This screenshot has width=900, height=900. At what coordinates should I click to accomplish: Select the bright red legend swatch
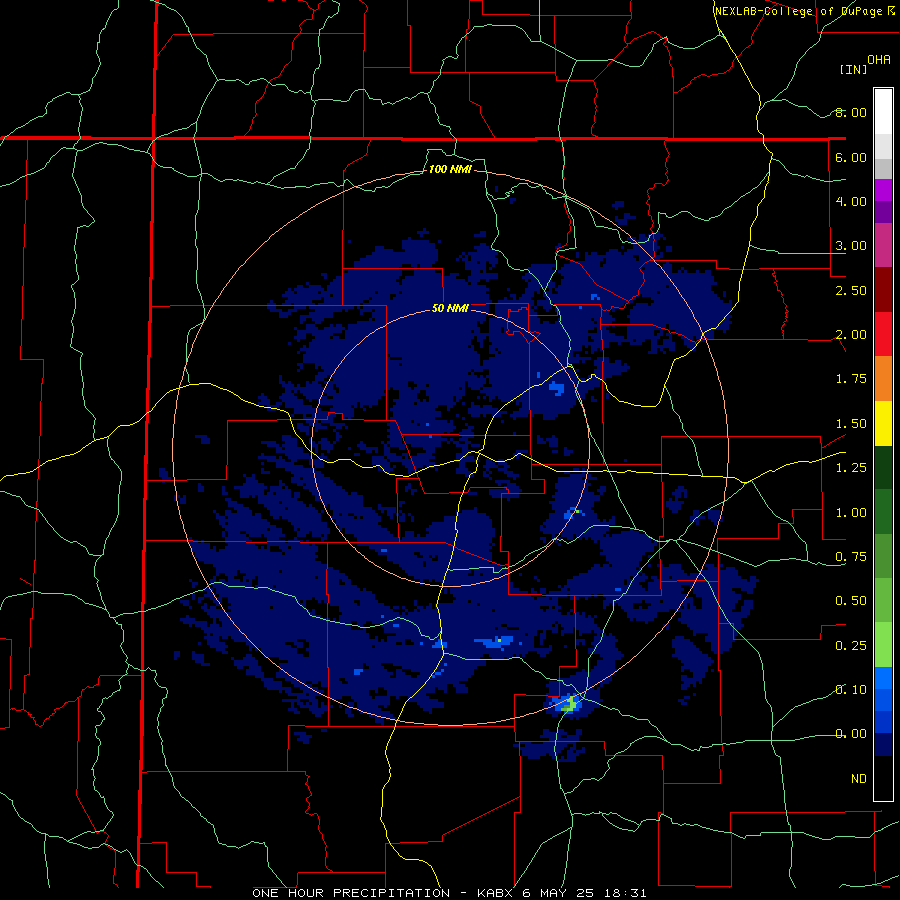pyautogui.click(x=883, y=334)
